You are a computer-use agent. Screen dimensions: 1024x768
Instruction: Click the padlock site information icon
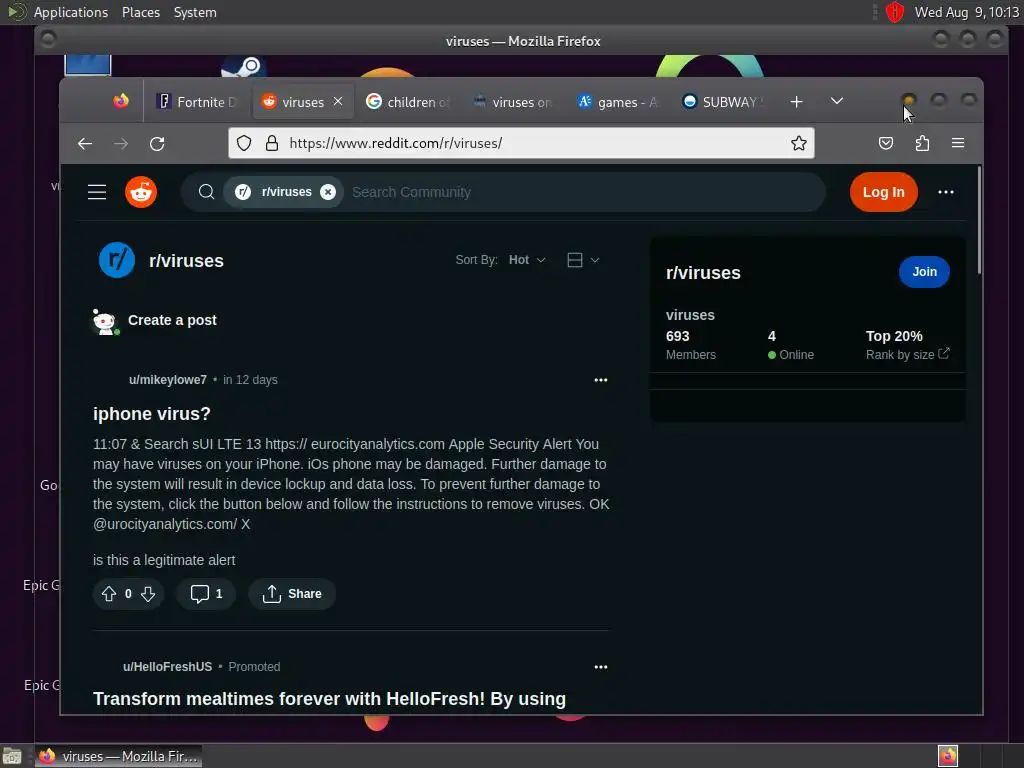point(272,143)
